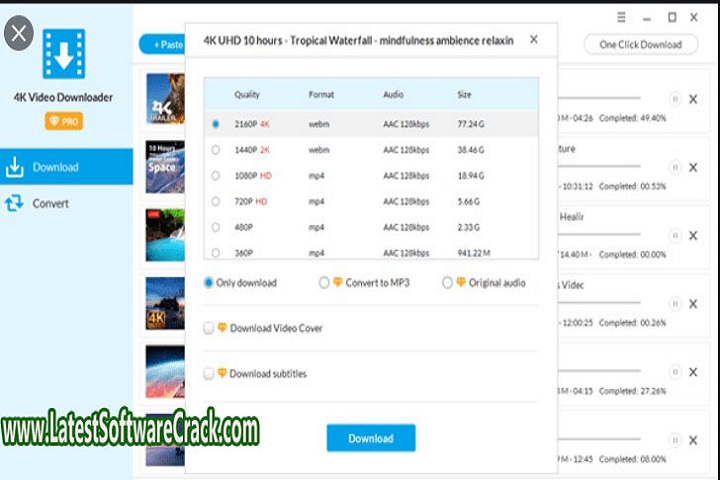The image size is (720, 480).
Task: Click progress bar of 27.26% download
Action: point(599,371)
